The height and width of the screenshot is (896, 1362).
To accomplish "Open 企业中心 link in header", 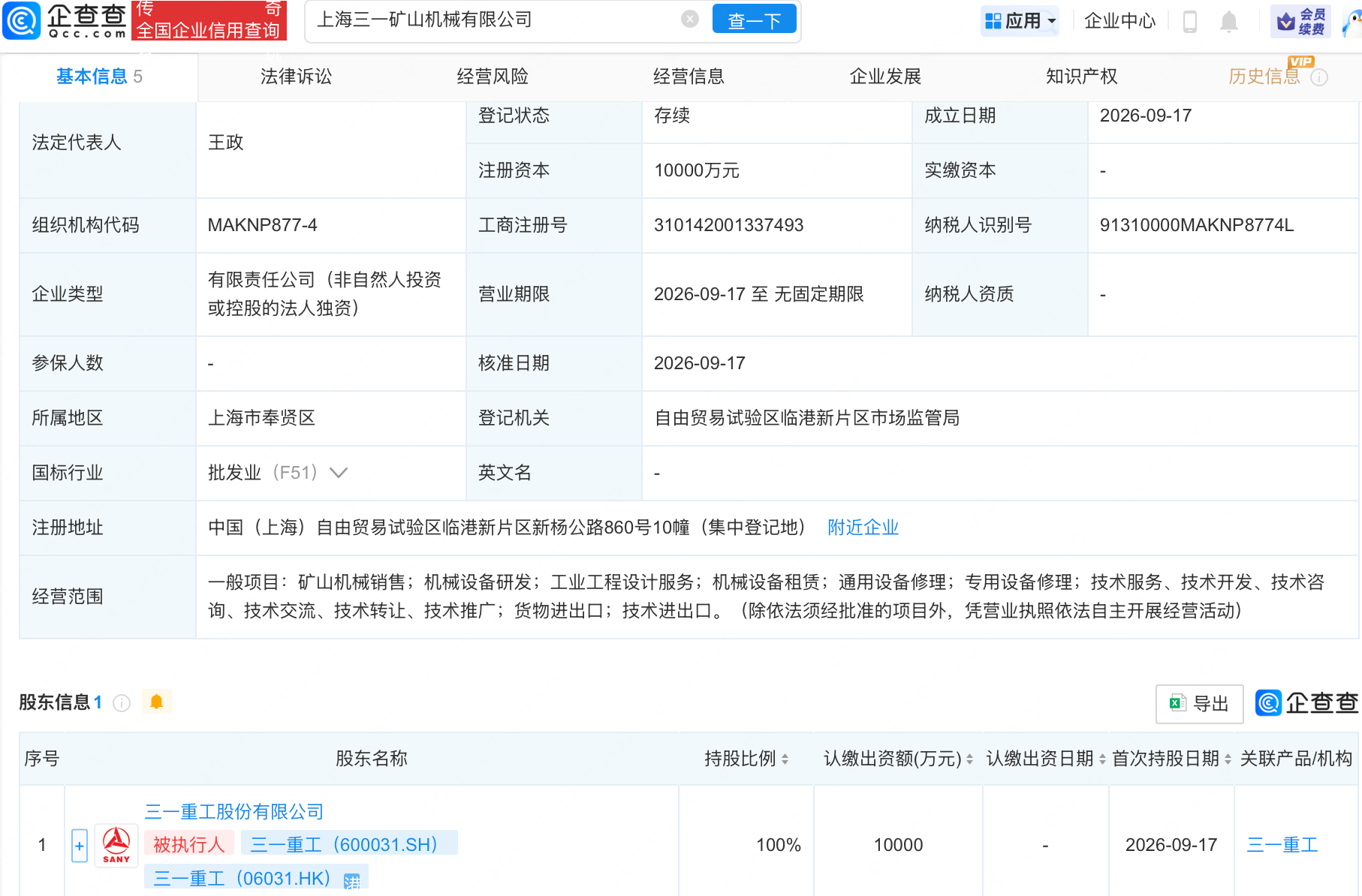I will click(1120, 21).
